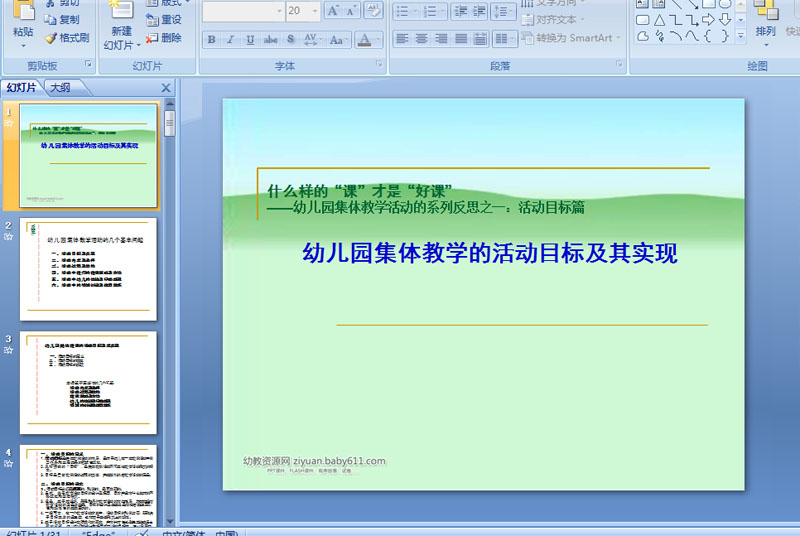
Task: Apply the font color A swatch
Action: [x=364, y=39]
